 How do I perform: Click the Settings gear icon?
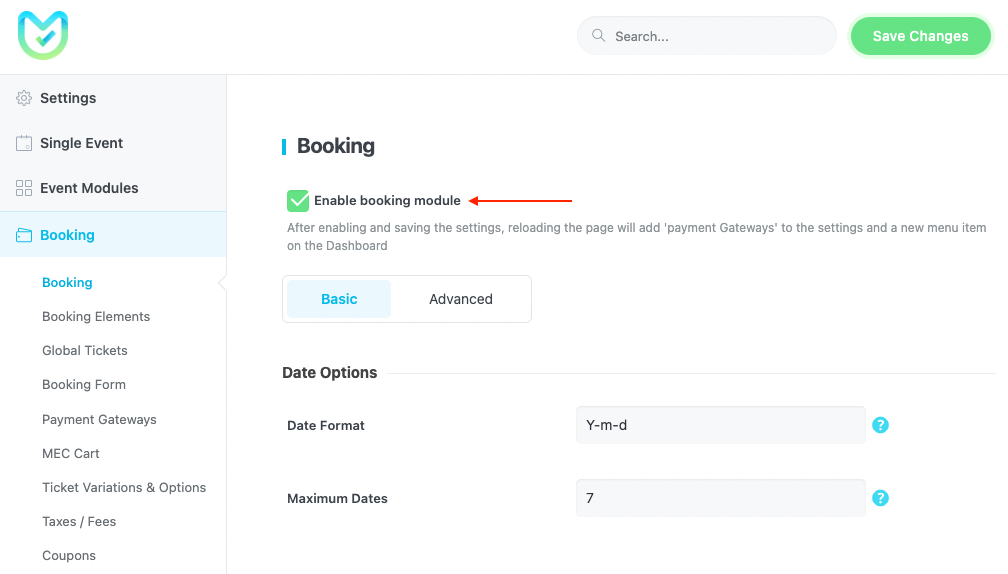point(24,98)
